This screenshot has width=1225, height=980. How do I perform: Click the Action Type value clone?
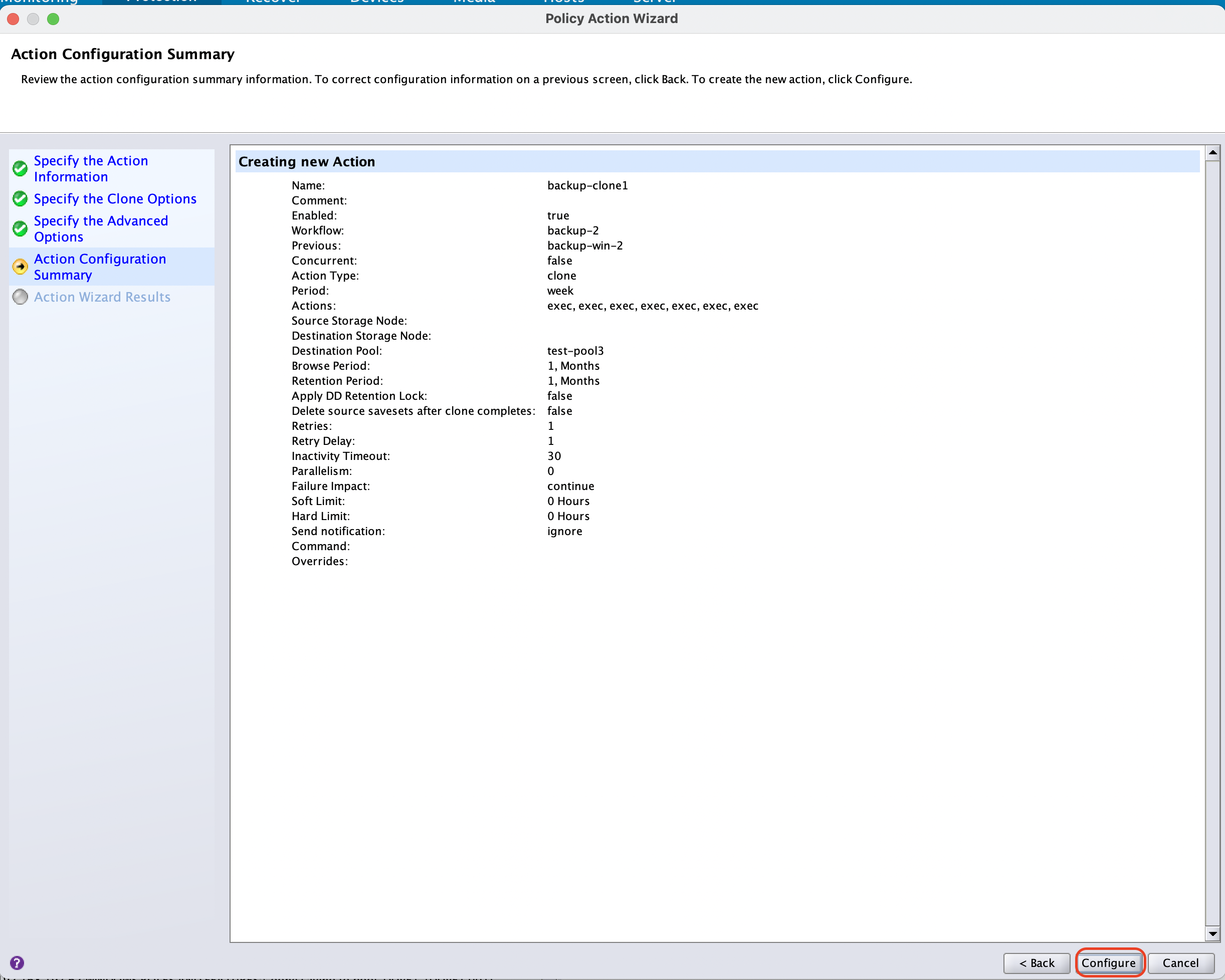[561, 276]
